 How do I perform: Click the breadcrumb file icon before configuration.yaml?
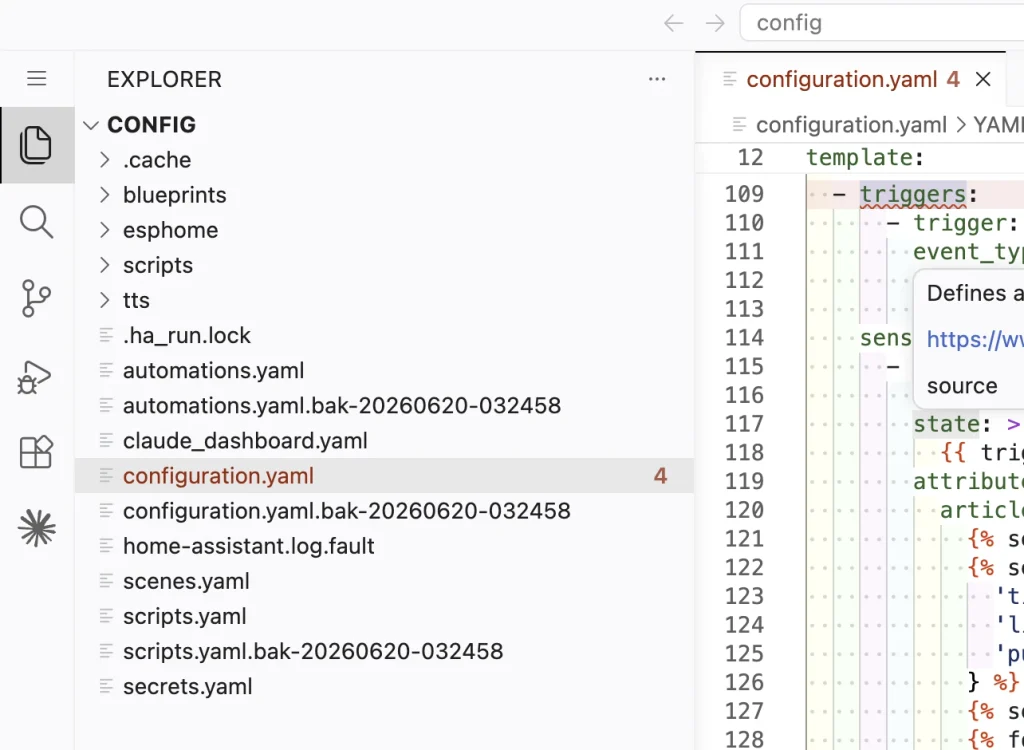[x=739, y=124]
